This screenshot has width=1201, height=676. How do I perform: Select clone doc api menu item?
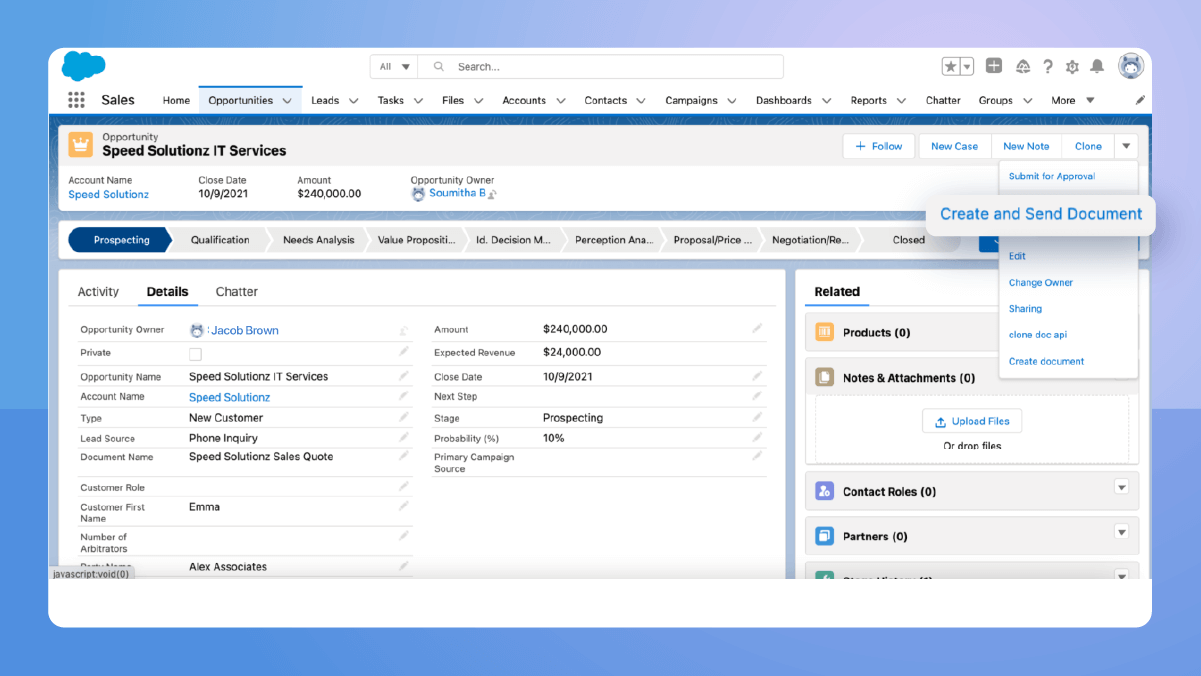[x=1038, y=334]
